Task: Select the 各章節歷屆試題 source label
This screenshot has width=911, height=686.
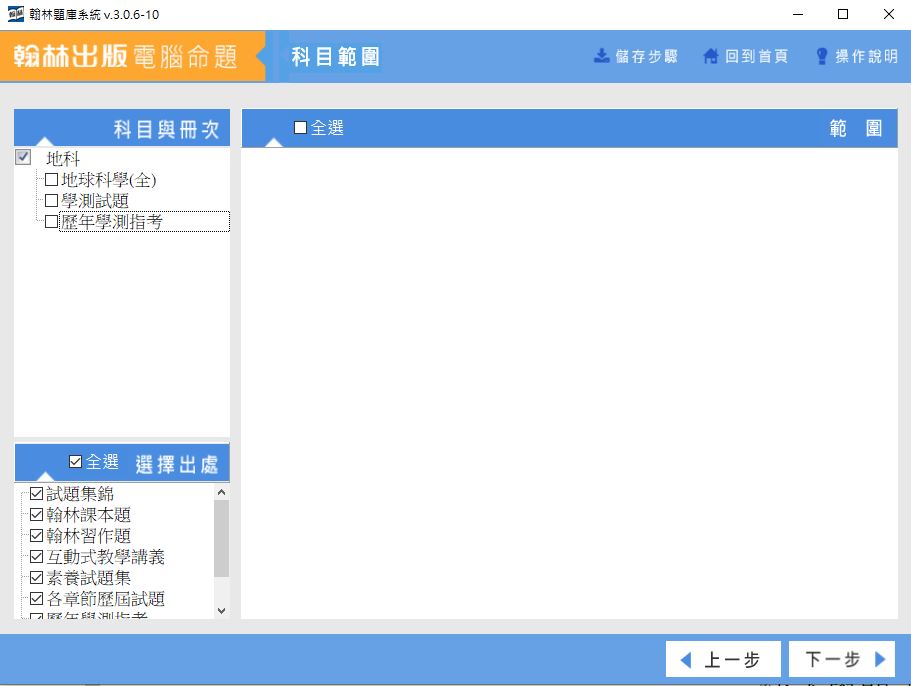Action: 105,599
